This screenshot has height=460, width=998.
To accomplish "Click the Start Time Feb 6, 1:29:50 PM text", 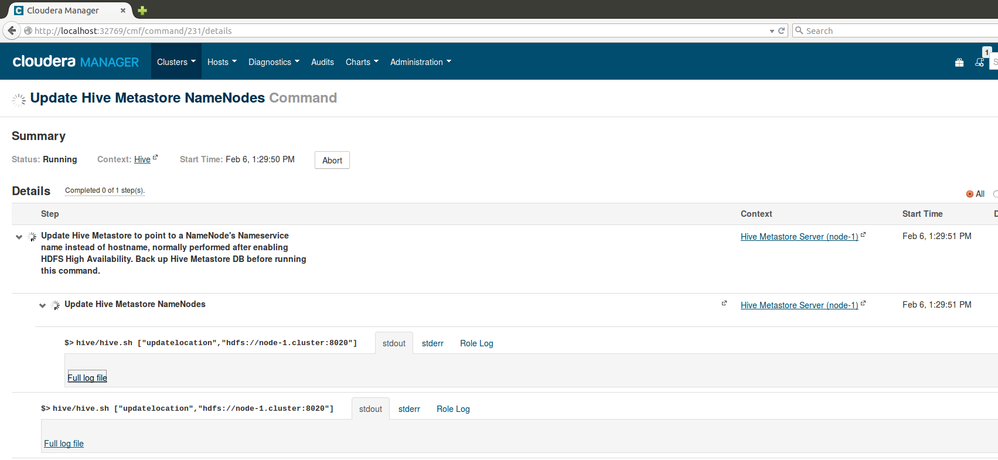I will point(237,160).
